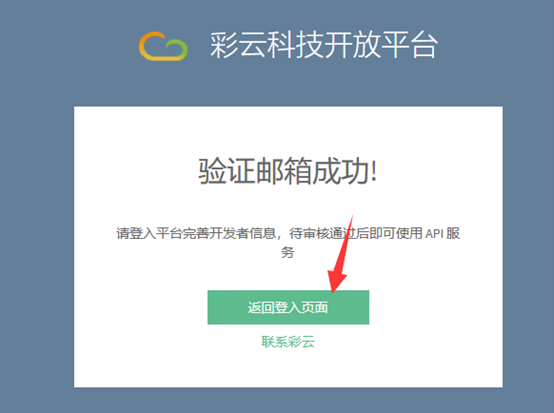
Task: Click the 验证邮箱成功! heading
Action: point(288,171)
